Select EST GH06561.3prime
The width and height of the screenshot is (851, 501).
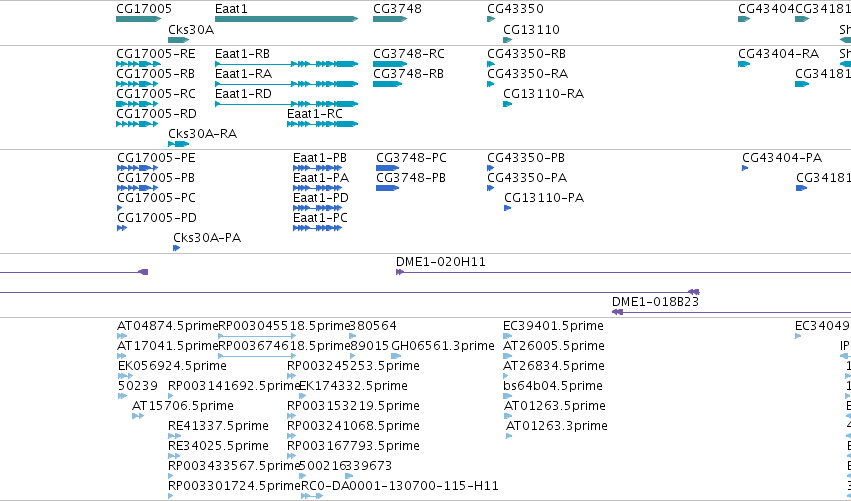coord(396,357)
